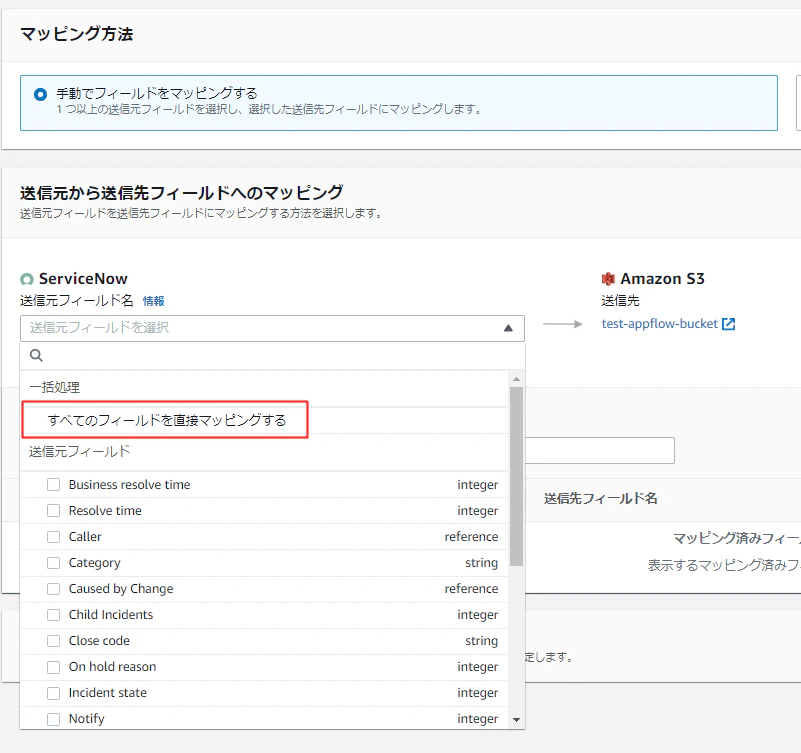
Task: Click the マッピング方法 section heading
Action: (x=77, y=34)
